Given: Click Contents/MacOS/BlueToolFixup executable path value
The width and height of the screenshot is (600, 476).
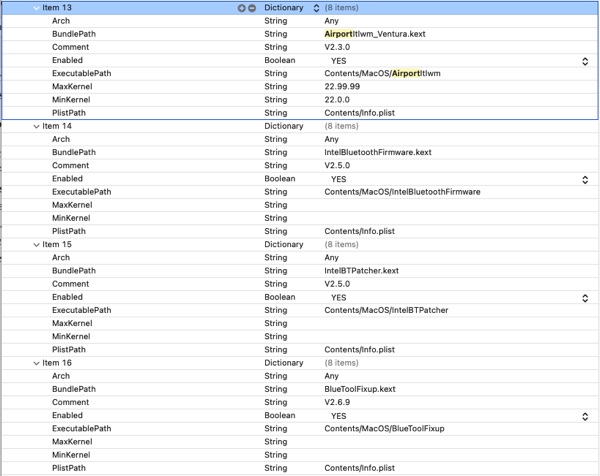Looking at the screenshot, I should [384, 429].
